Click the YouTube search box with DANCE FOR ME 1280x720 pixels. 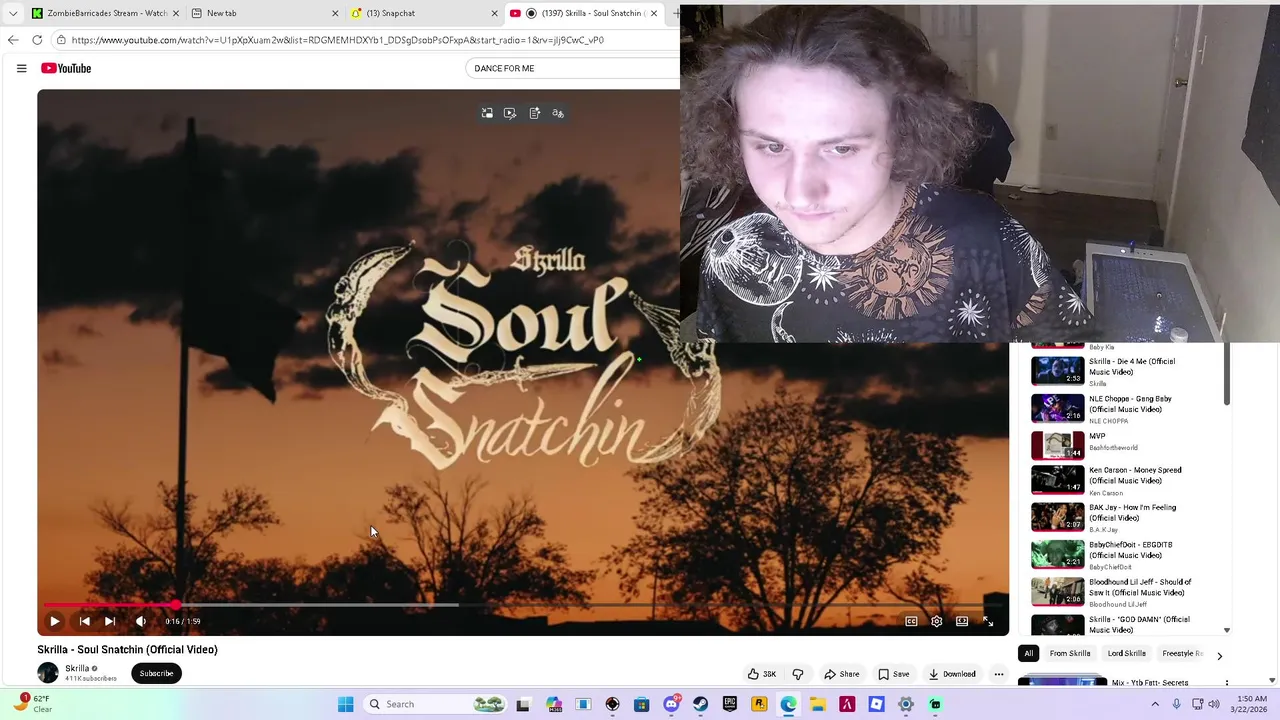point(572,68)
